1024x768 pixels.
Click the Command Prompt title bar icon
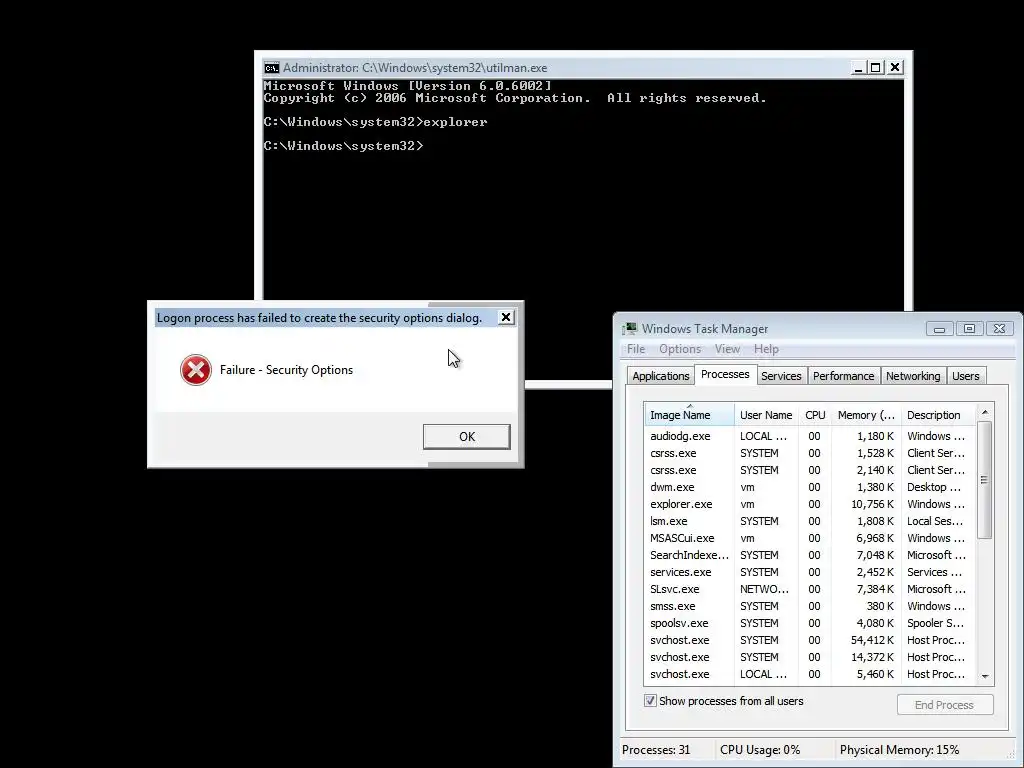click(x=272, y=68)
